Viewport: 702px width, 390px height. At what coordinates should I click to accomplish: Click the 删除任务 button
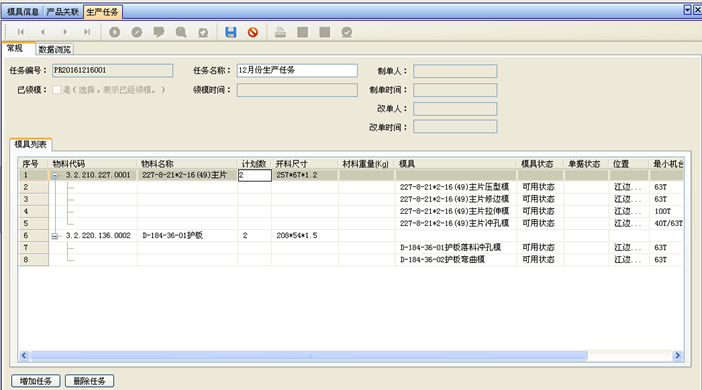(x=90, y=381)
